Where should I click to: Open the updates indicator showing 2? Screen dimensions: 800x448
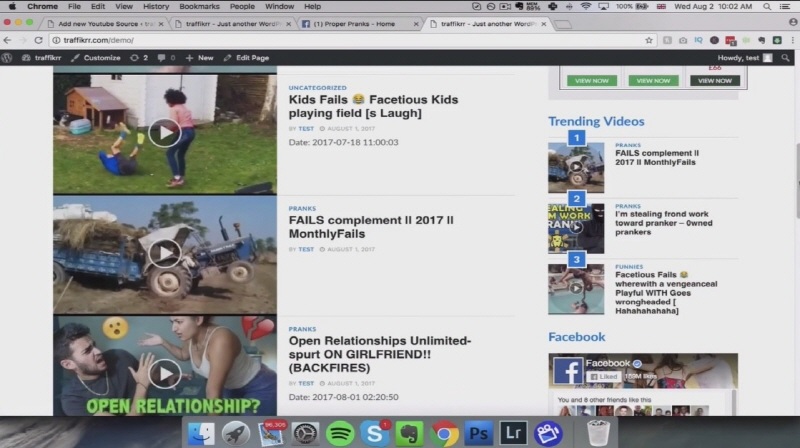(x=139, y=58)
